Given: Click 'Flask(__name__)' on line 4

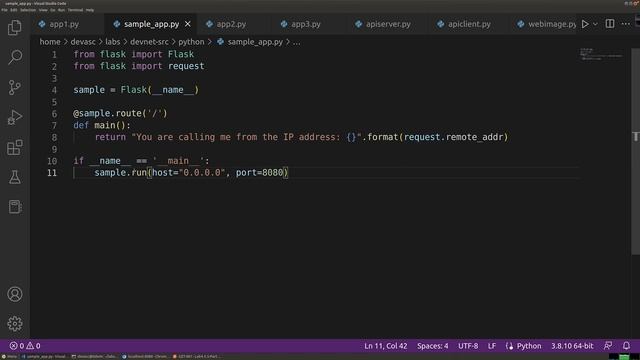Looking at the screenshot, I should coord(160,90).
